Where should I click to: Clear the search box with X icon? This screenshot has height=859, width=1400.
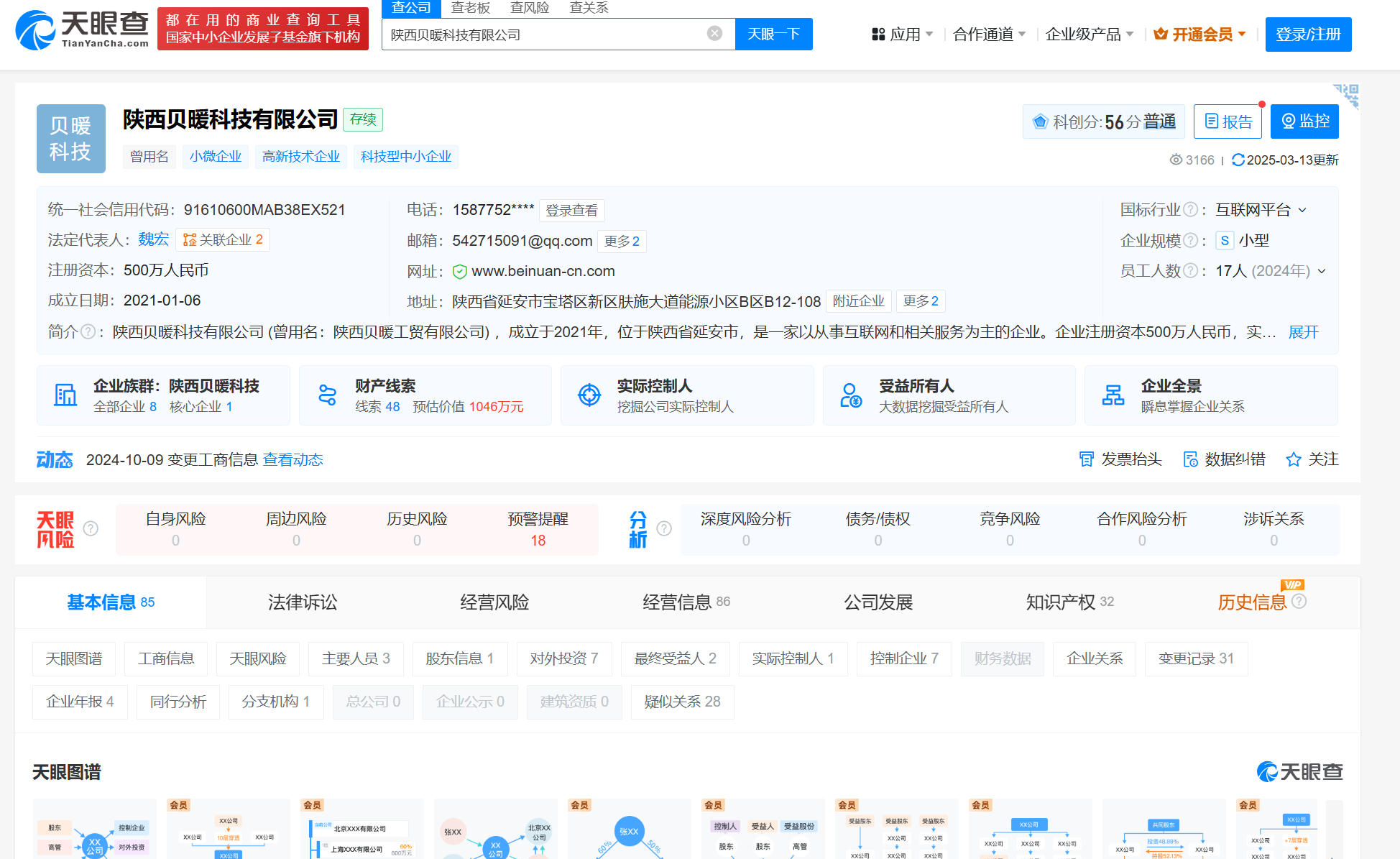coord(714,33)
